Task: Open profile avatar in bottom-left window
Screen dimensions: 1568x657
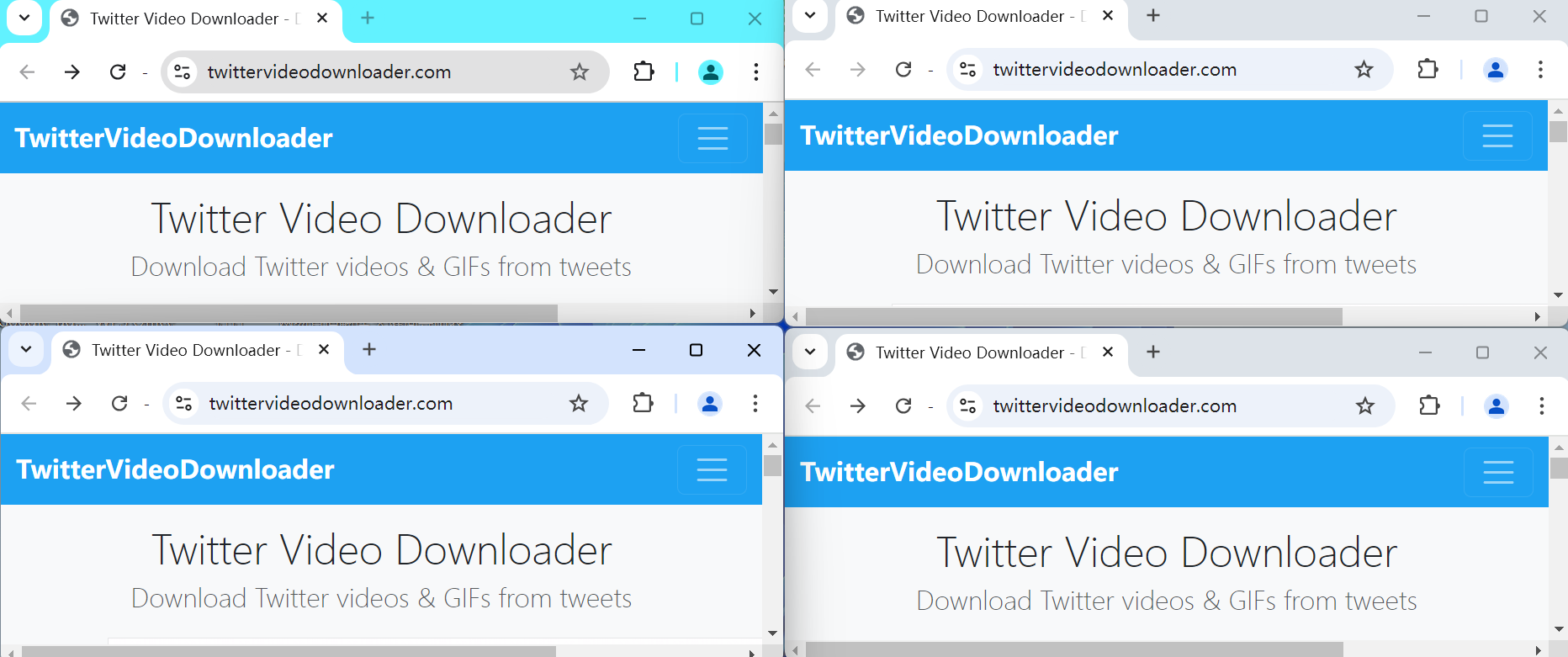Action: tap(710, 404)
